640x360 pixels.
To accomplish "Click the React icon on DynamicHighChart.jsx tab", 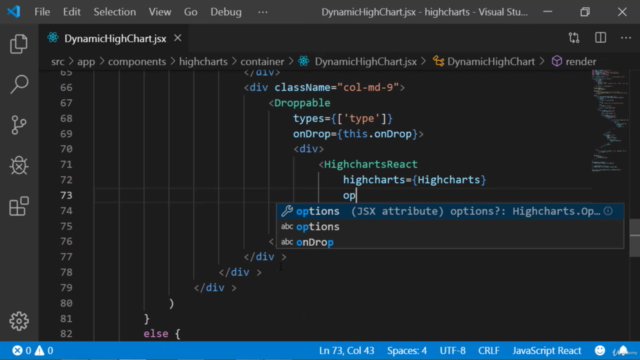I will click(x=53, y=38).
